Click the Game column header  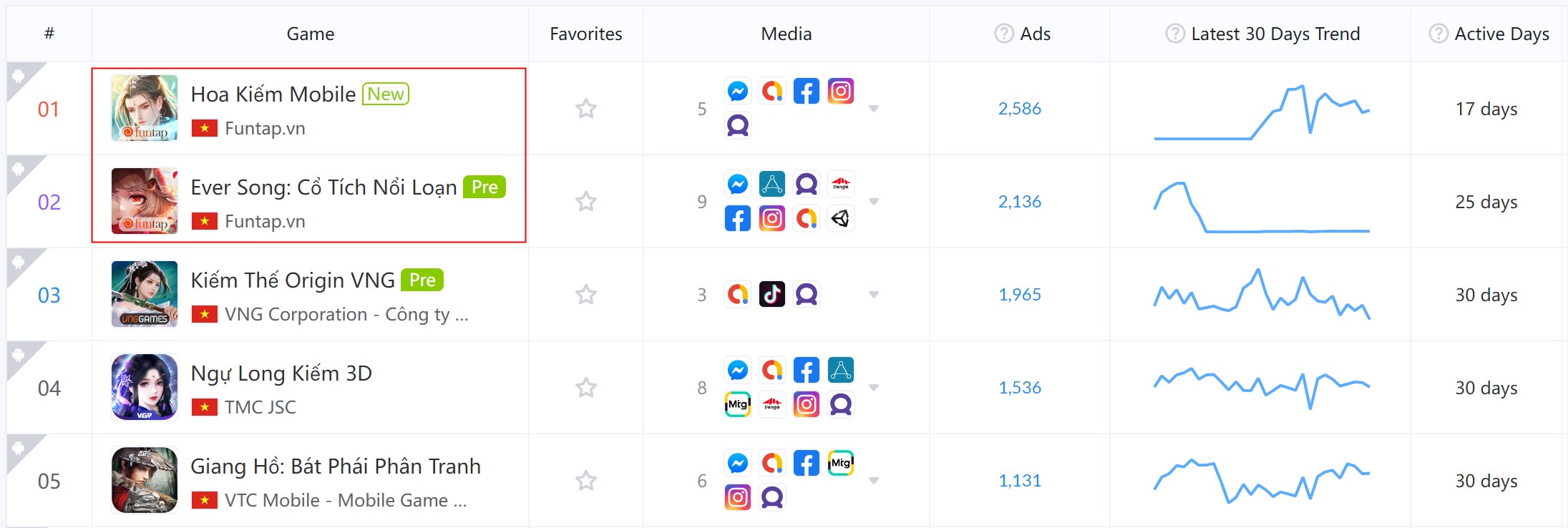[x=311, y=34]
